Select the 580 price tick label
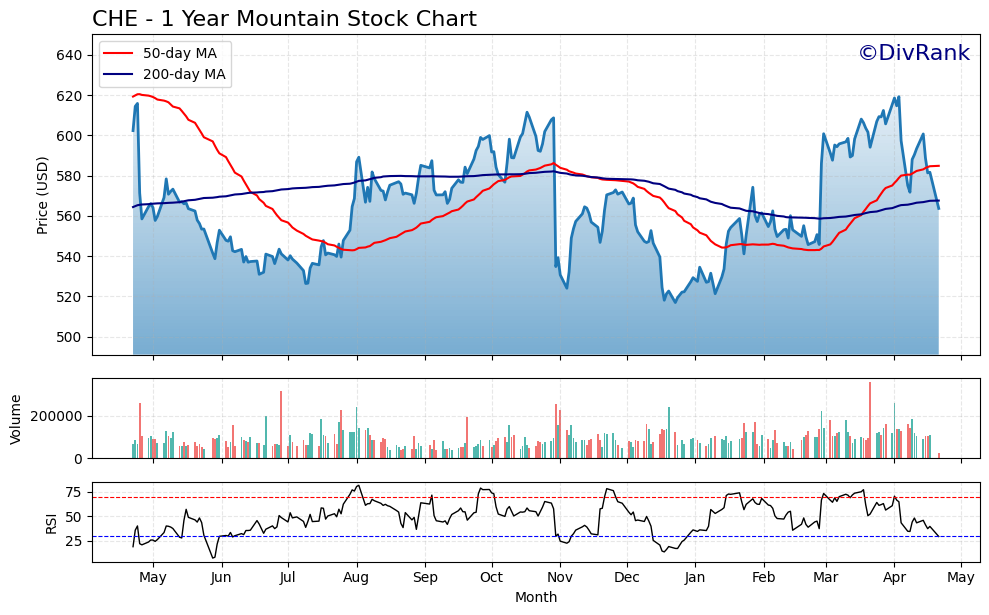Image resolution: width=989 pixels, height=615 pixels. [x=69, y=177]
